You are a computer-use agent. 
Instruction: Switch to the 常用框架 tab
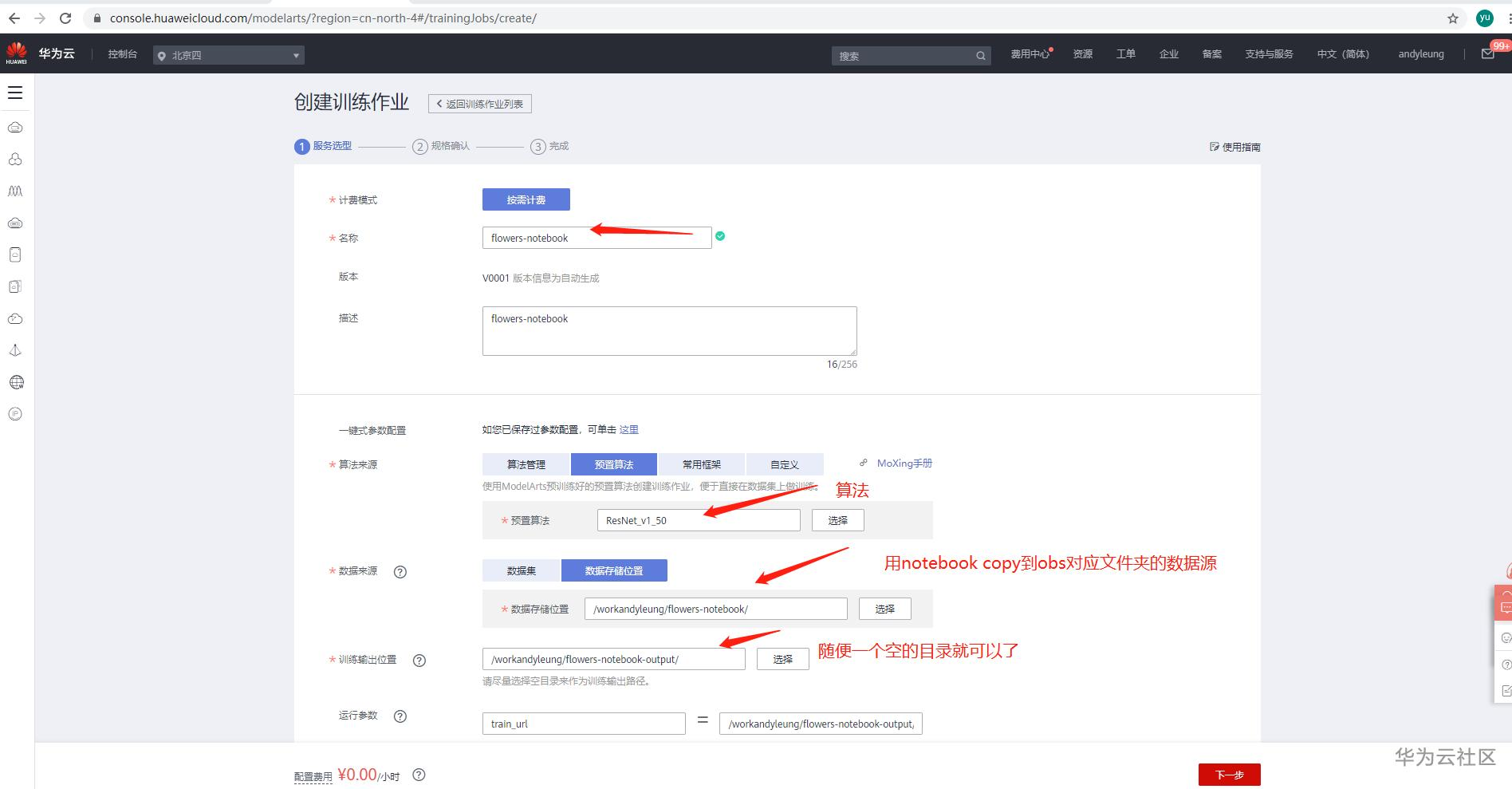[x=702, y=464]
